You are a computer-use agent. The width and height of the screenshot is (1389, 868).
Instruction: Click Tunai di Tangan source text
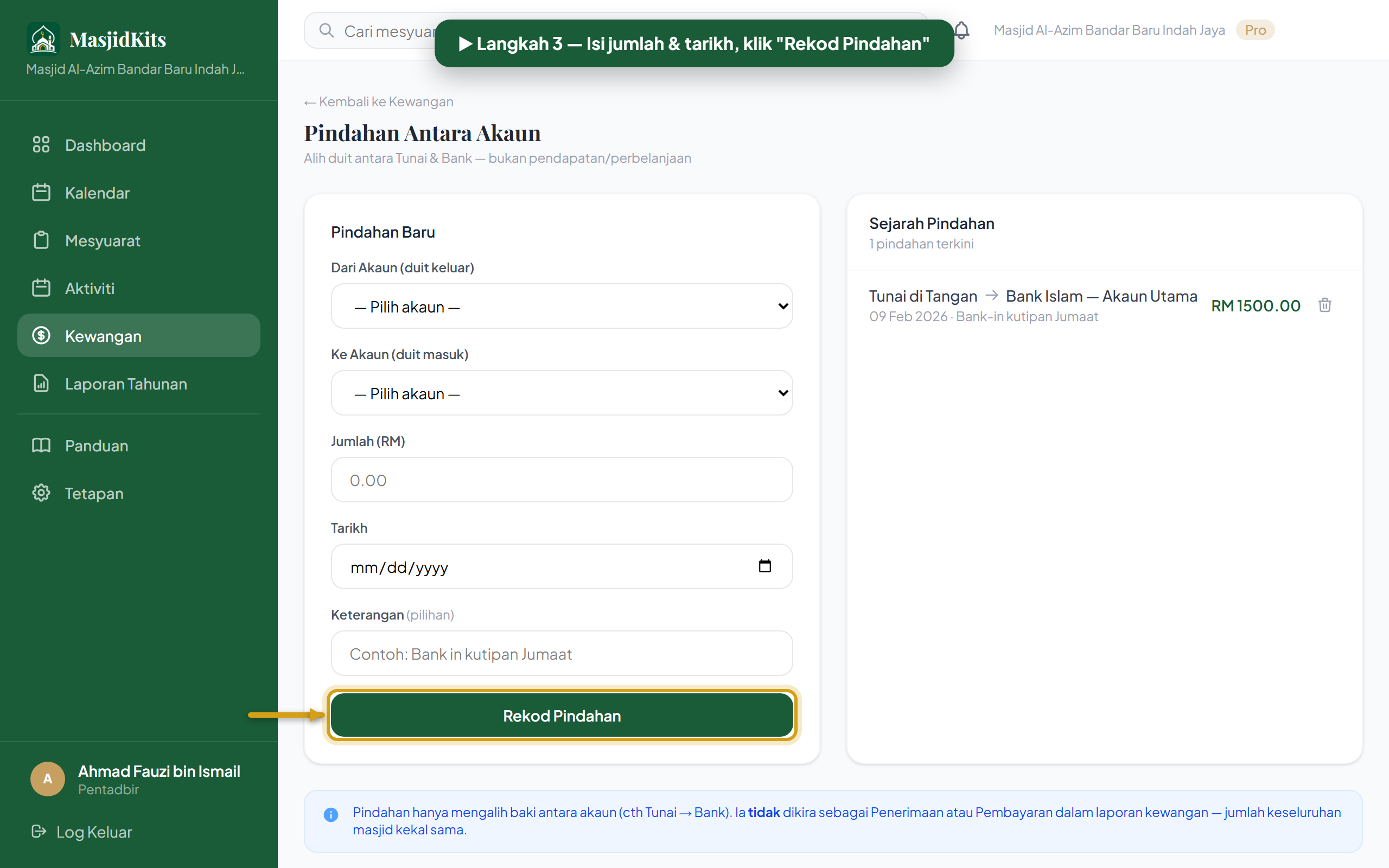pos(923,296)
